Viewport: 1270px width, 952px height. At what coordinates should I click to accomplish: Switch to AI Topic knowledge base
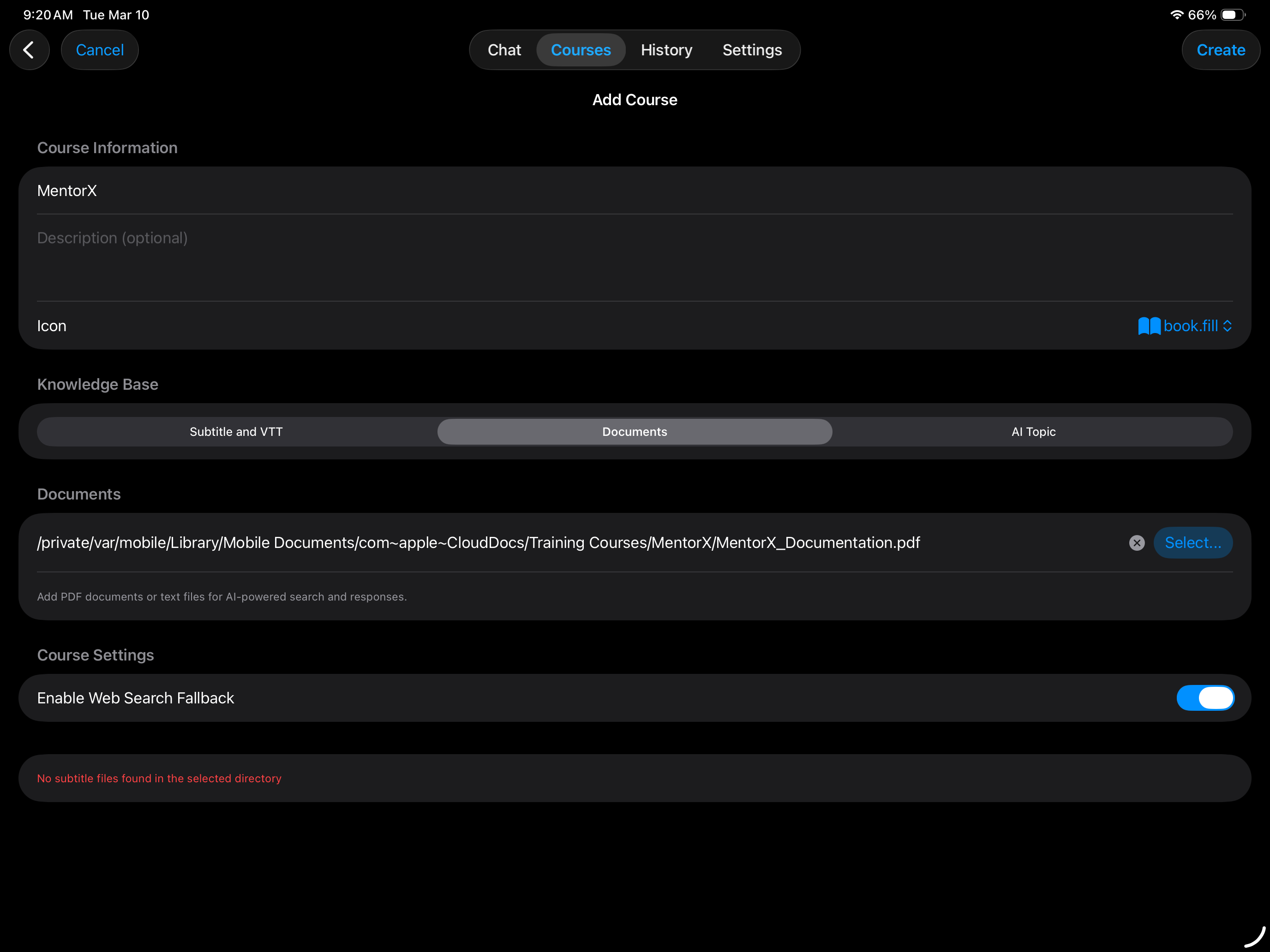click(1033, 432)
